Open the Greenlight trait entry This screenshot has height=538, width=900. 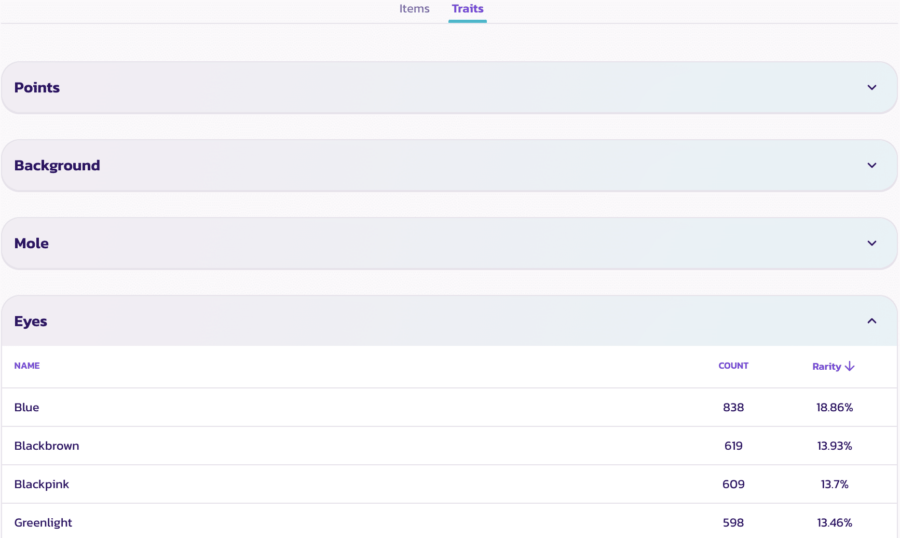click(x=43, y=523)
